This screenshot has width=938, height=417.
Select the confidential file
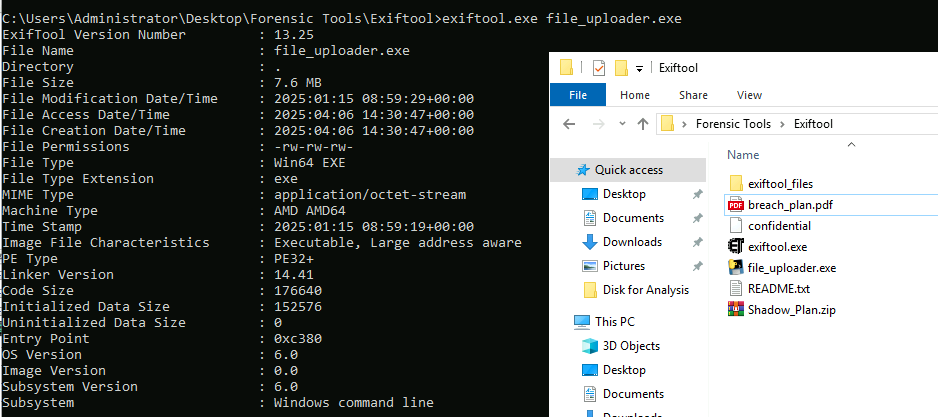click(779, 225)
